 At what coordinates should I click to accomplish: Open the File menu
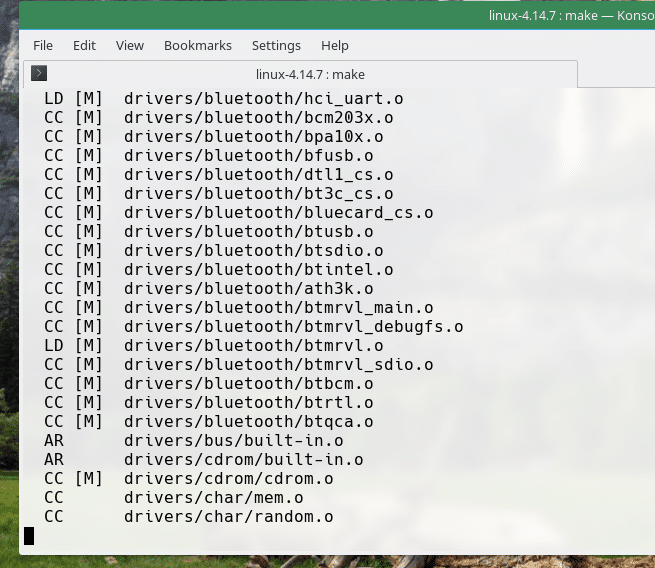point(43,45)
